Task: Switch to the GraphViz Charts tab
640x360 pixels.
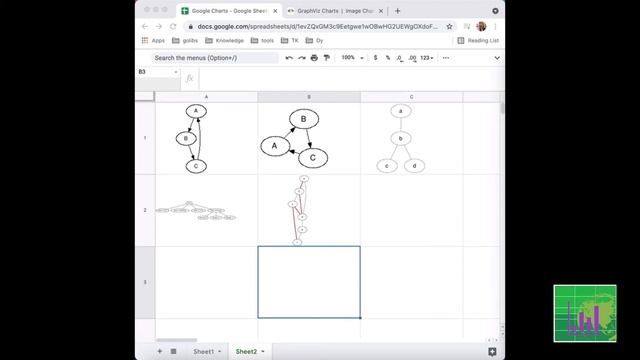Action: (335, 11)
